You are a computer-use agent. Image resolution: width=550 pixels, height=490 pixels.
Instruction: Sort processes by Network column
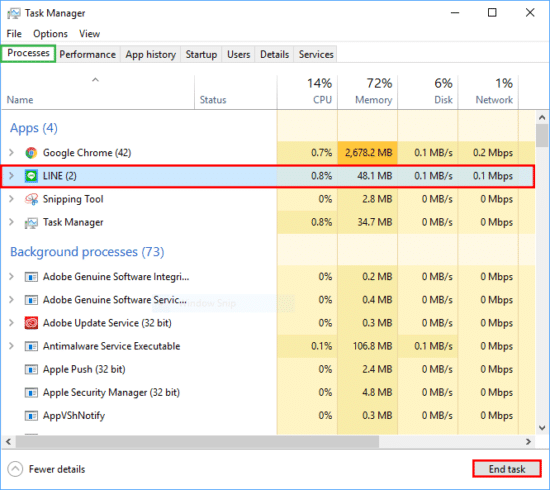coord(488,91)
